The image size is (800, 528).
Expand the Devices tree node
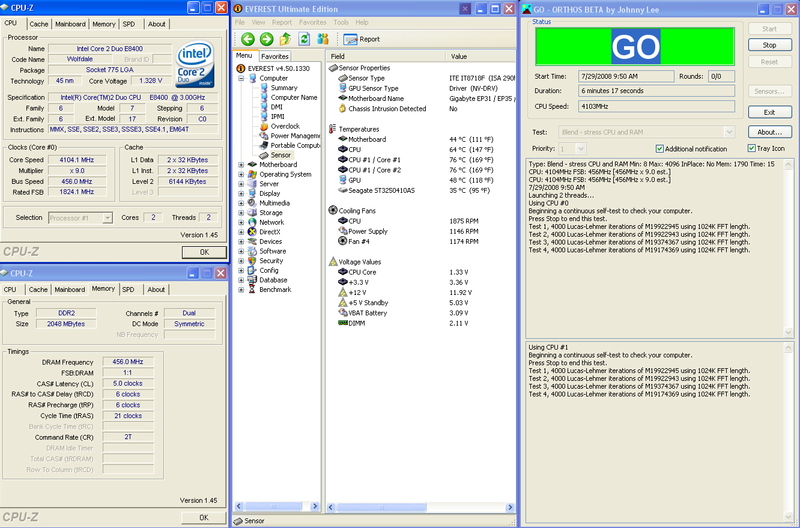241,242
